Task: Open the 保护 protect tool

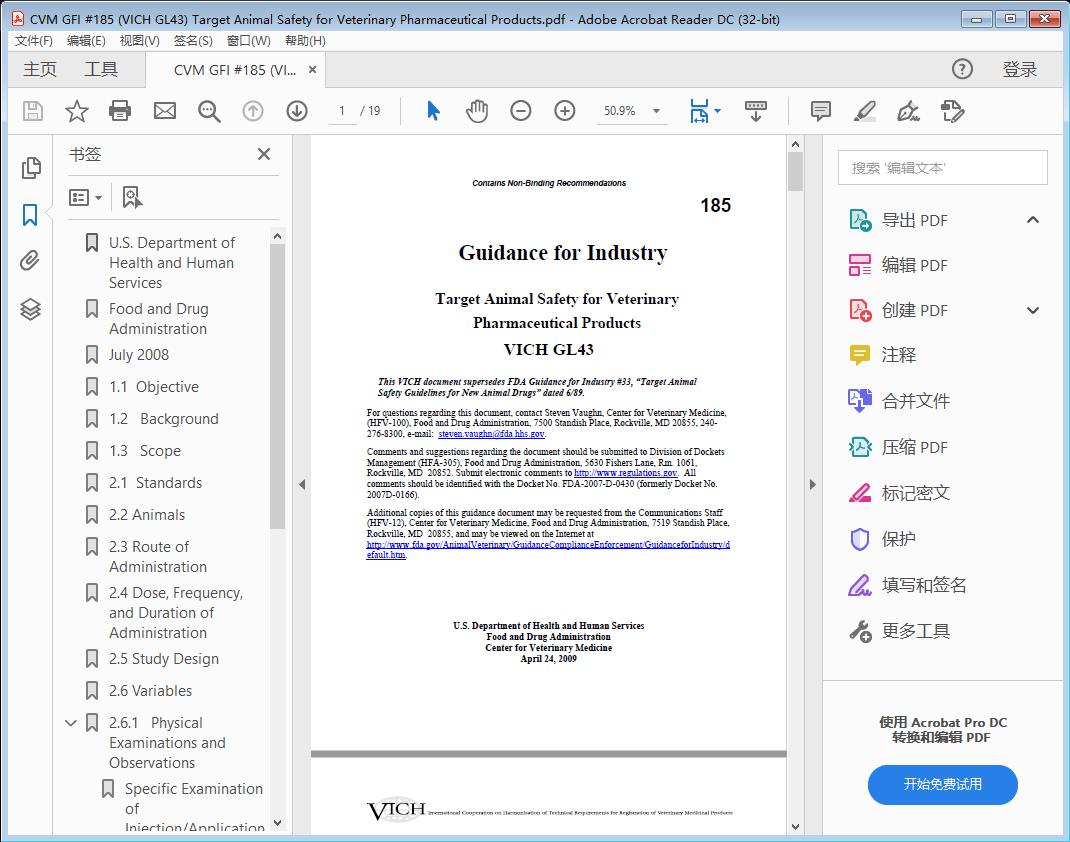Action: [x=882, y=539]
